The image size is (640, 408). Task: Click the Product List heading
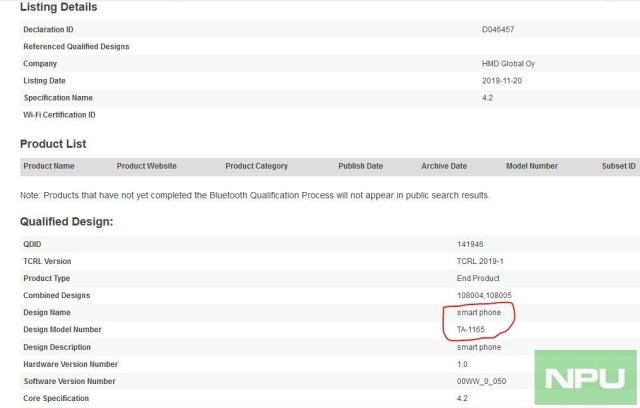(53, 144)
